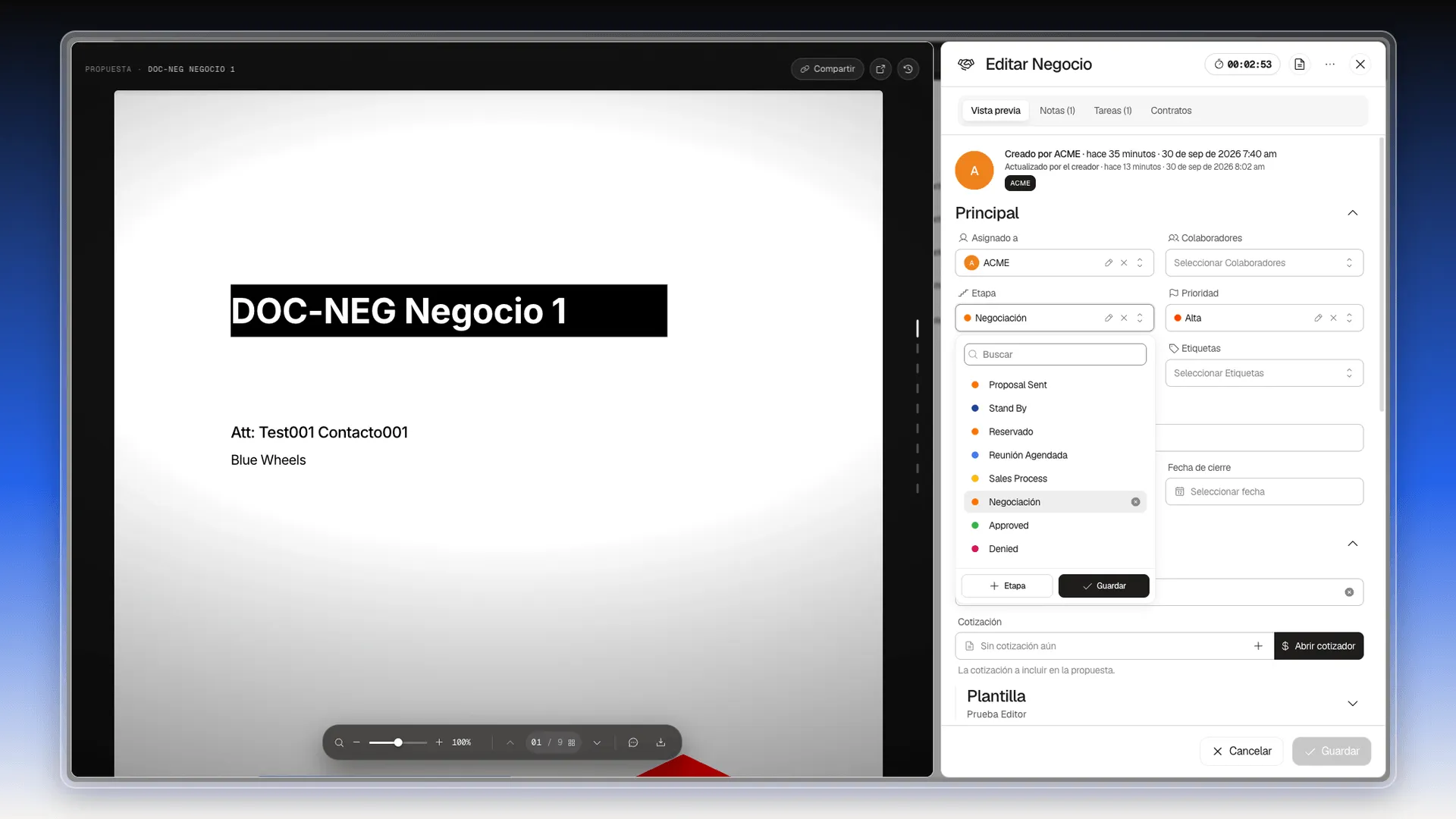Select the Vista previa tab
Image resolution: width=1456 pixels, height=819 pixels.
click(x=995, y=111)
